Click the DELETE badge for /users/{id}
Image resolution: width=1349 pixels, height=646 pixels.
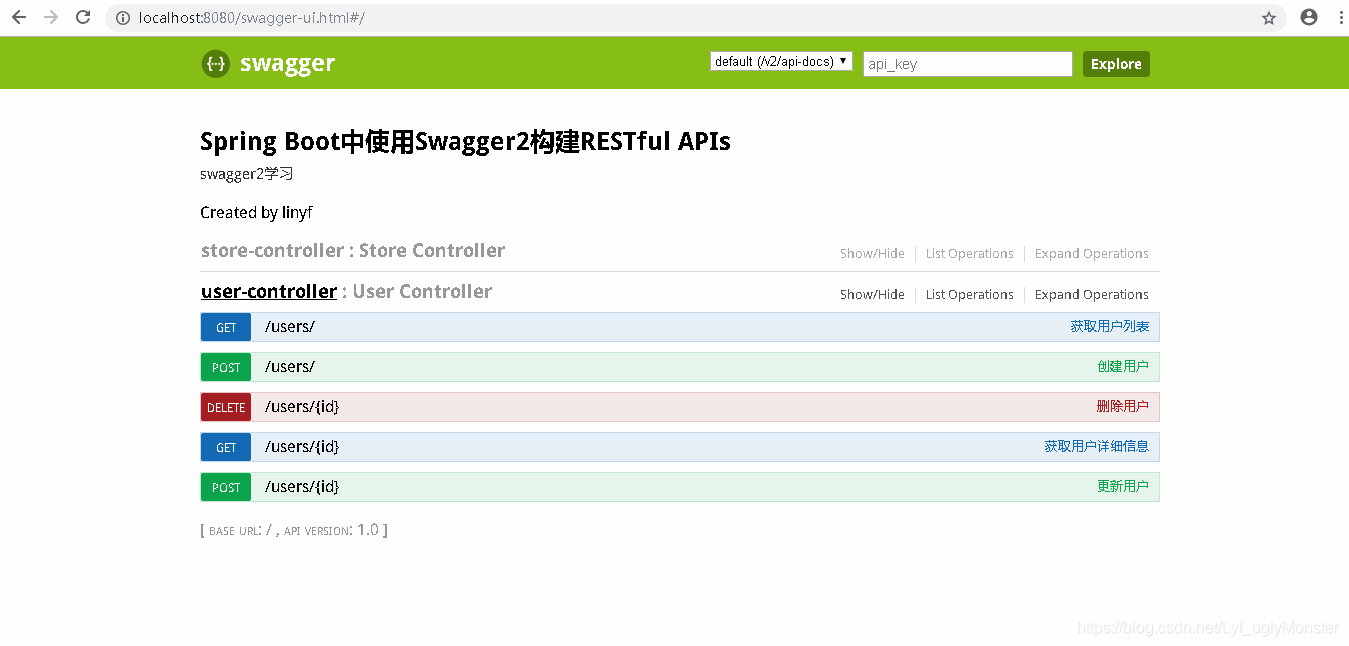(x=226, y=407)
